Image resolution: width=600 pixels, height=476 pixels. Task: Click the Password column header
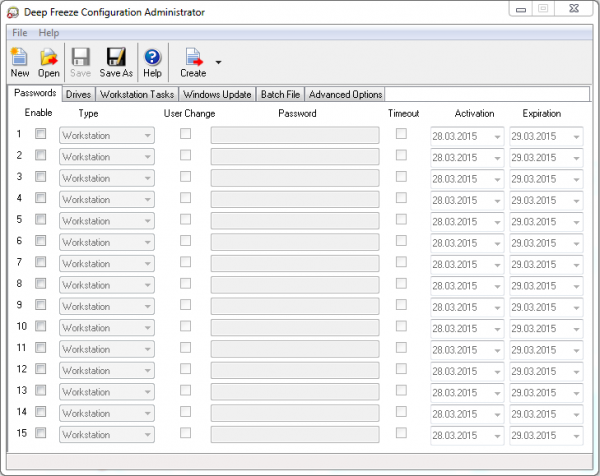coord(297,114)
